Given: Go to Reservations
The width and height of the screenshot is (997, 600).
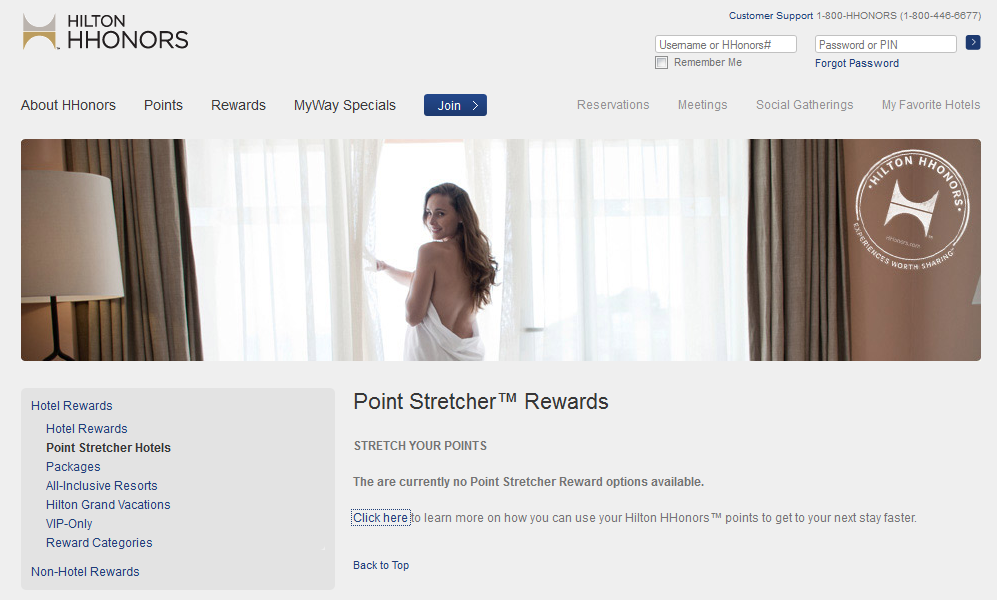Looking at the screenshot, I should coord(613,105).
